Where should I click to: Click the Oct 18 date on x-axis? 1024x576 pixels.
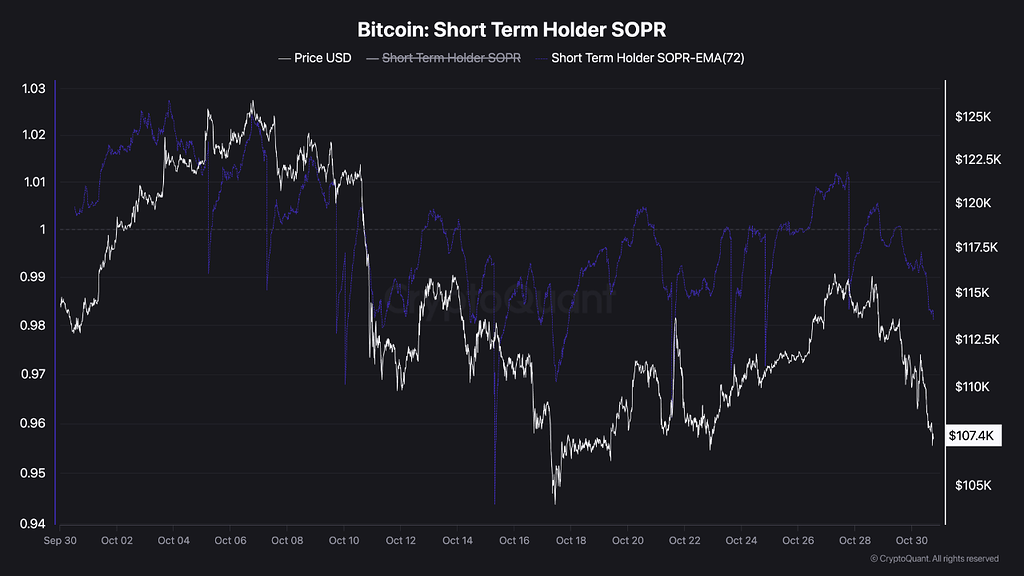pyautogui.click(x=571, y=541)
